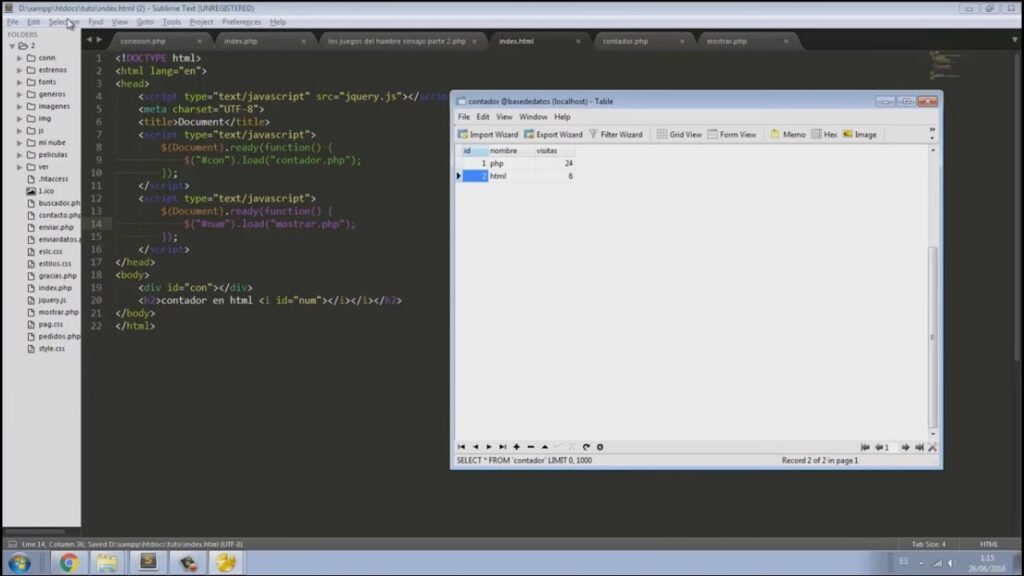Add a new record with plus icon
Screen dimensions: 1024x576
click(517, 447)
